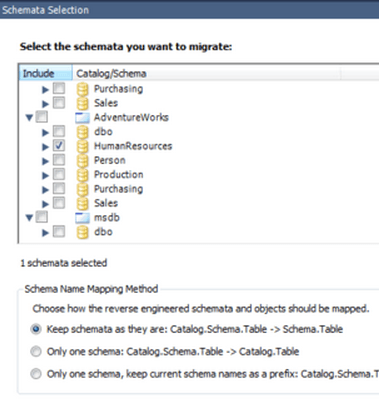Select 'keep current schema names as a prefix' radio
Viewport: 379px width, 401px height.
36,374
